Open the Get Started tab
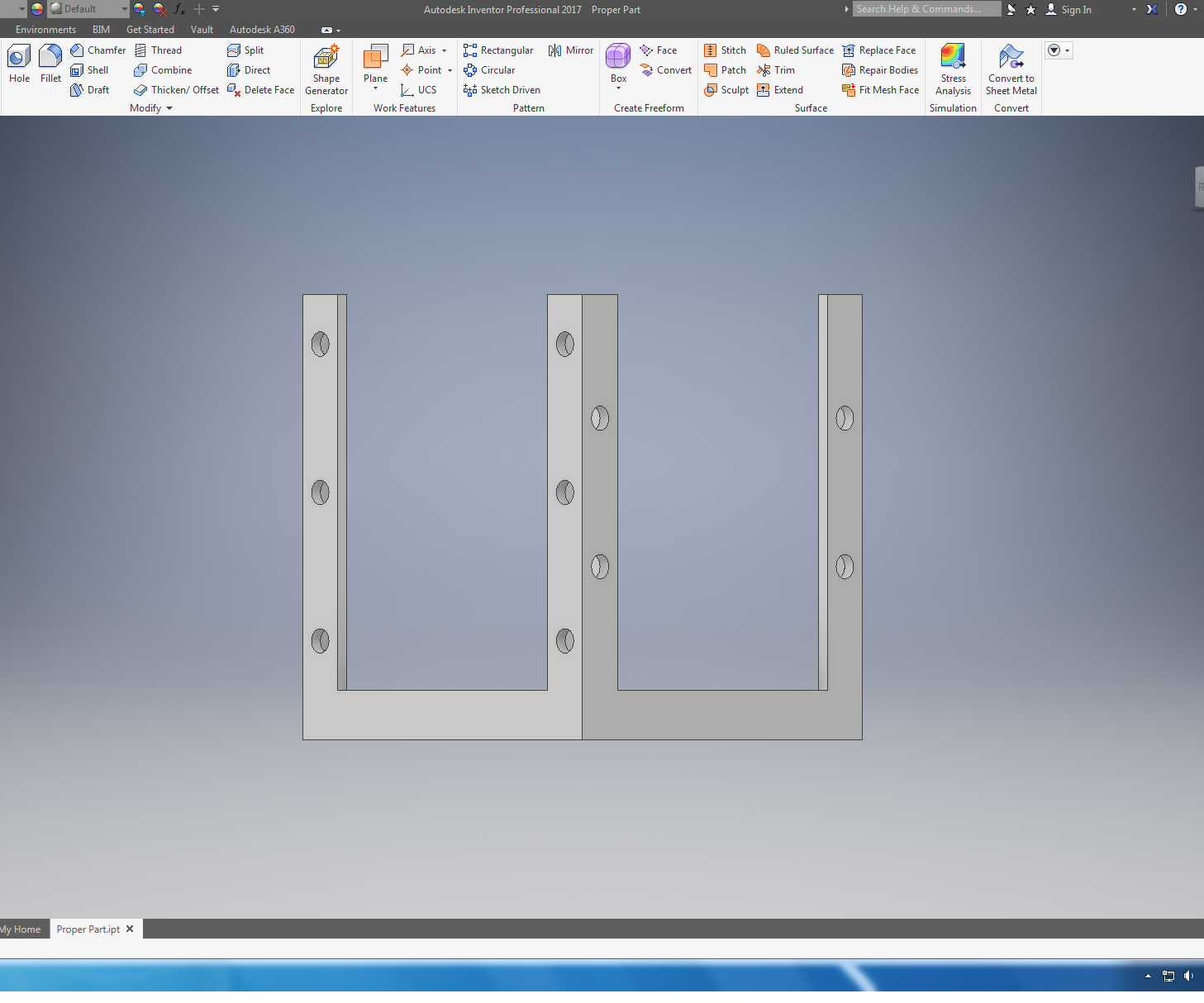The width and height of the screenshot is (1204, 1003). (x=150, y=30)
